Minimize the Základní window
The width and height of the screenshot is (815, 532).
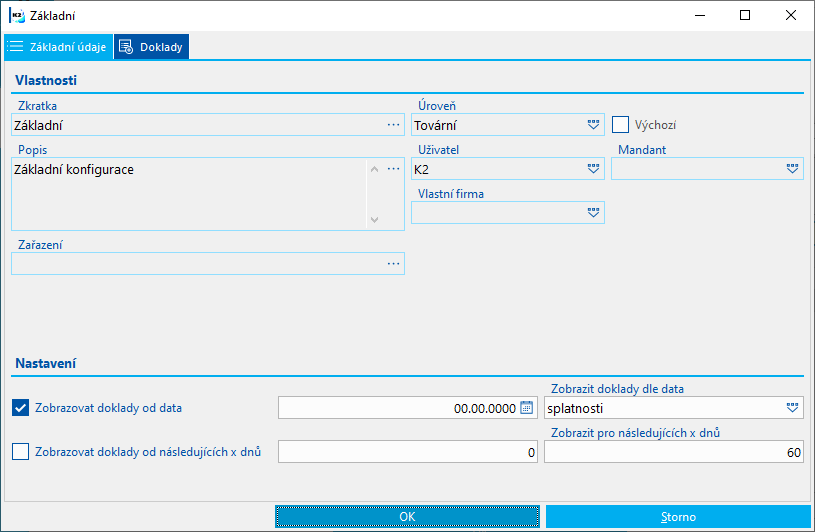700,16
